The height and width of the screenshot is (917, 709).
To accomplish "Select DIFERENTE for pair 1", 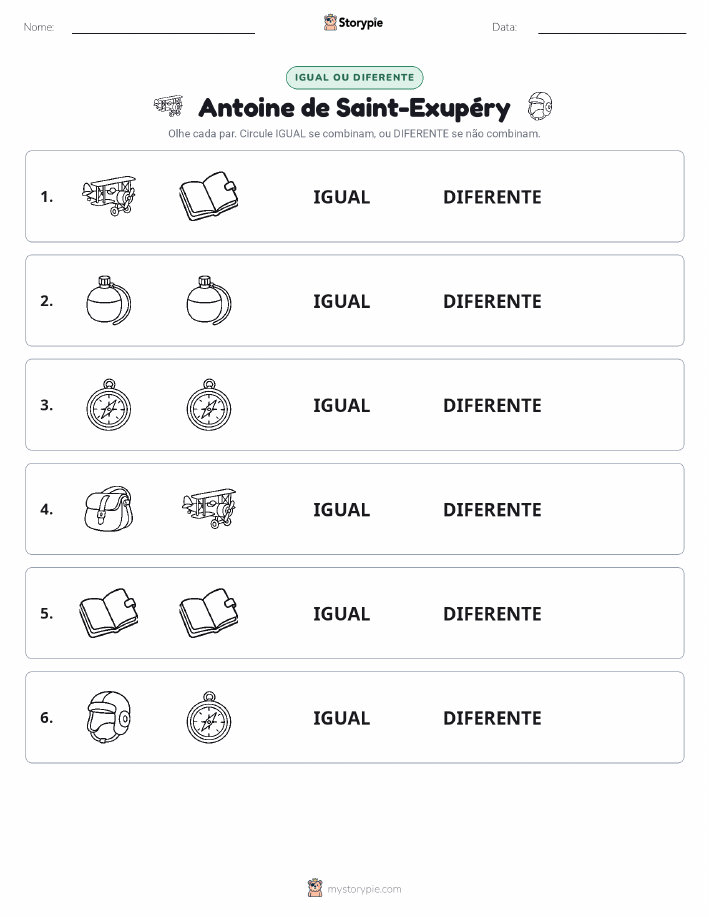I will (x=492, y=197).
